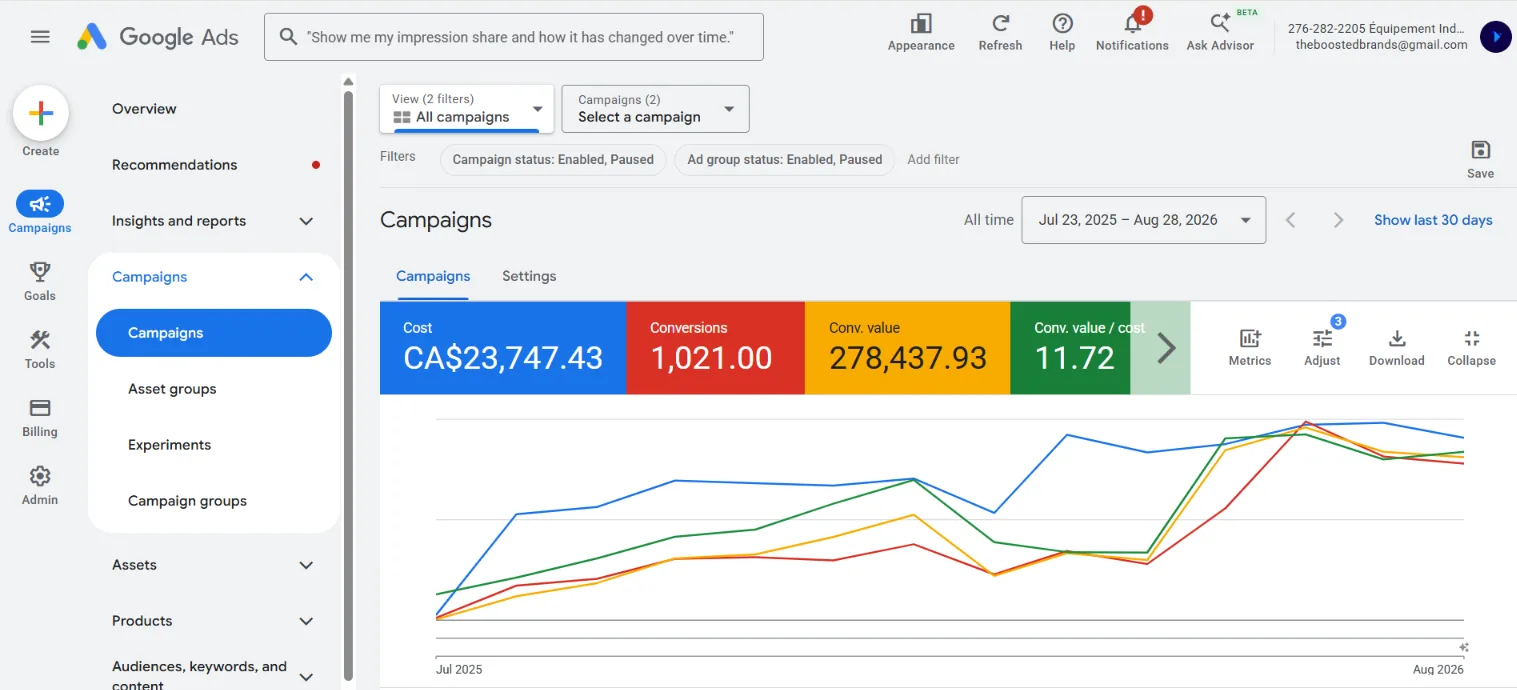Expand Audiences, keywords, and content
Image resolution: width=1517 pixels, height=690 pixels.
click(307, 676)
